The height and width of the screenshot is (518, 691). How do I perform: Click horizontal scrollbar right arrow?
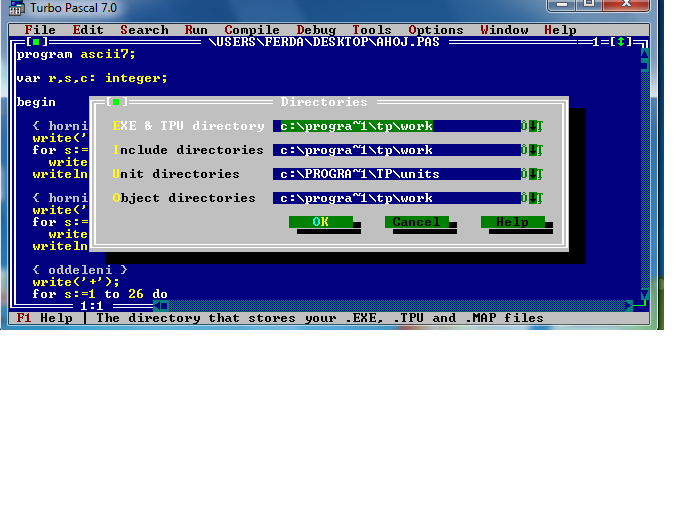[x=629, y=306]
